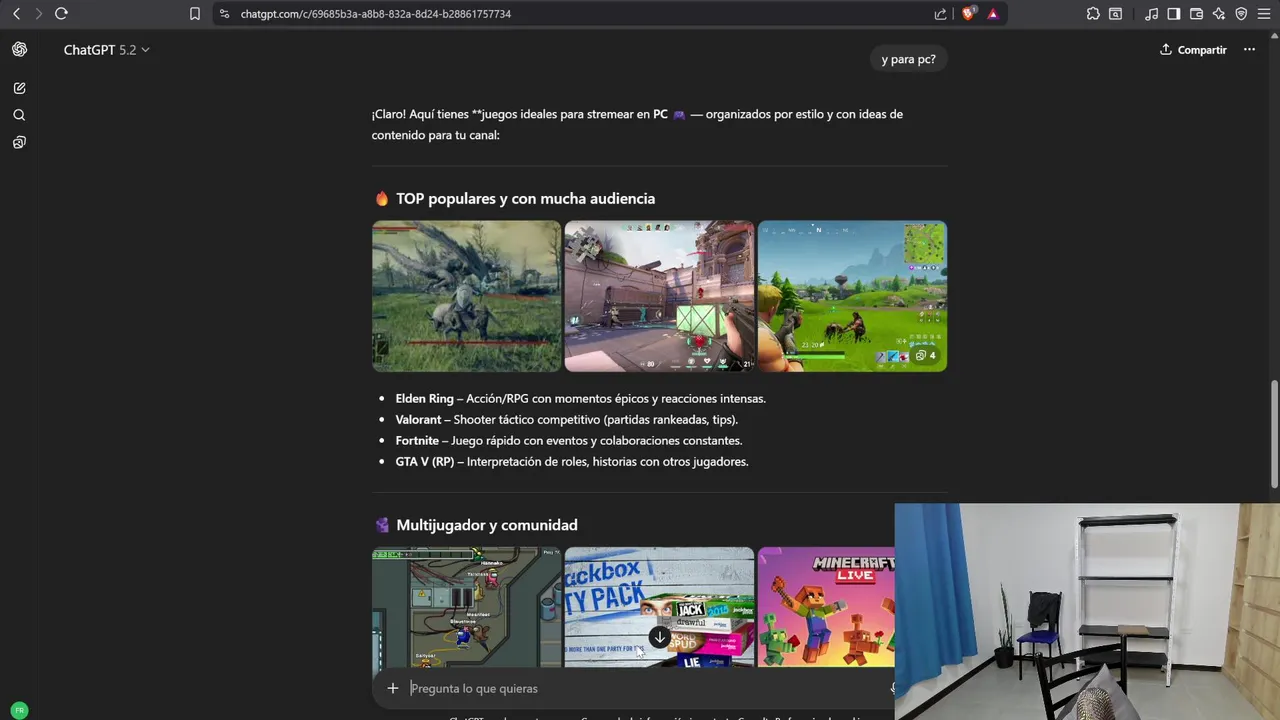Image resolution: width=1280 pixels, height=720 pixels.
Task: Open Brave Shields lion icon
Action: point(968,14)
